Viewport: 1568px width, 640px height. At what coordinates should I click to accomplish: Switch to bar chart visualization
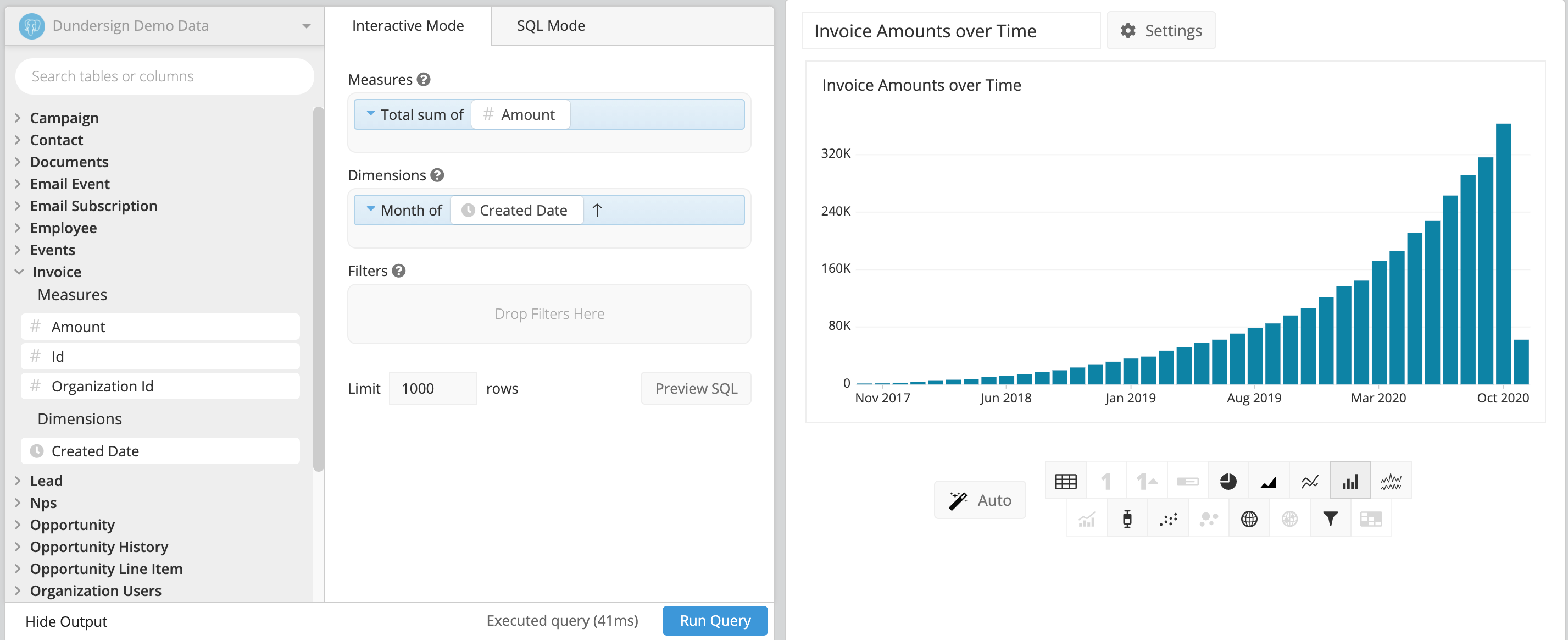point(1350,480)
